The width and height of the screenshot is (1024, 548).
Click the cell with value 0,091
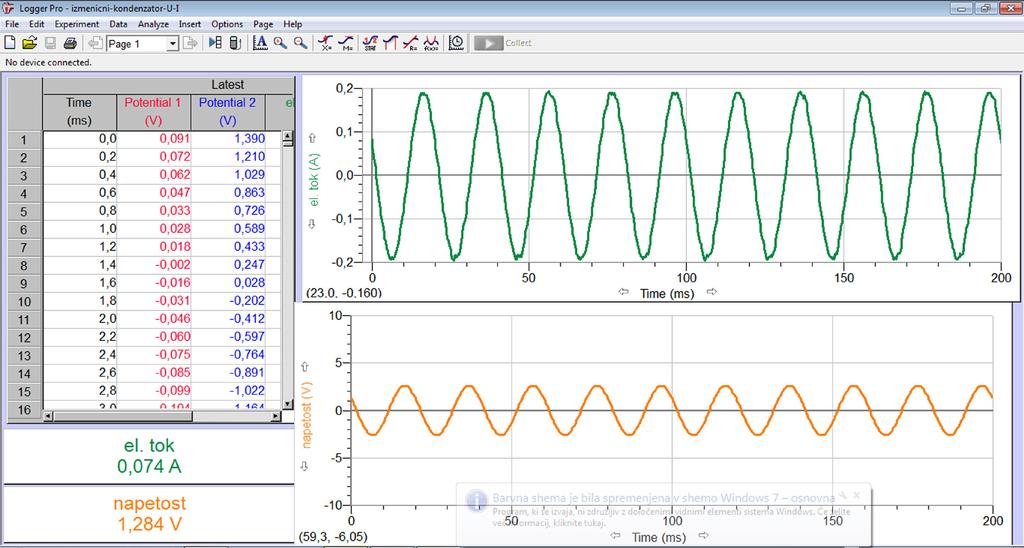[x=153, y=139]
